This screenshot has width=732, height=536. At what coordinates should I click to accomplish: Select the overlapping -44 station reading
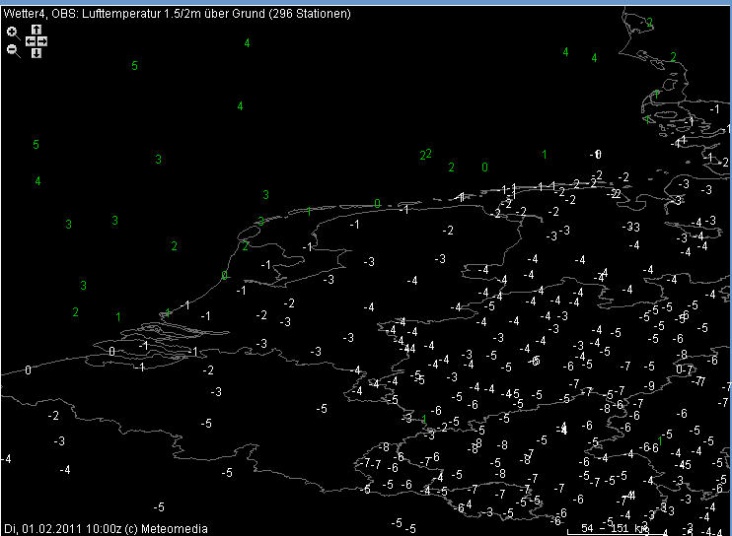408,347
